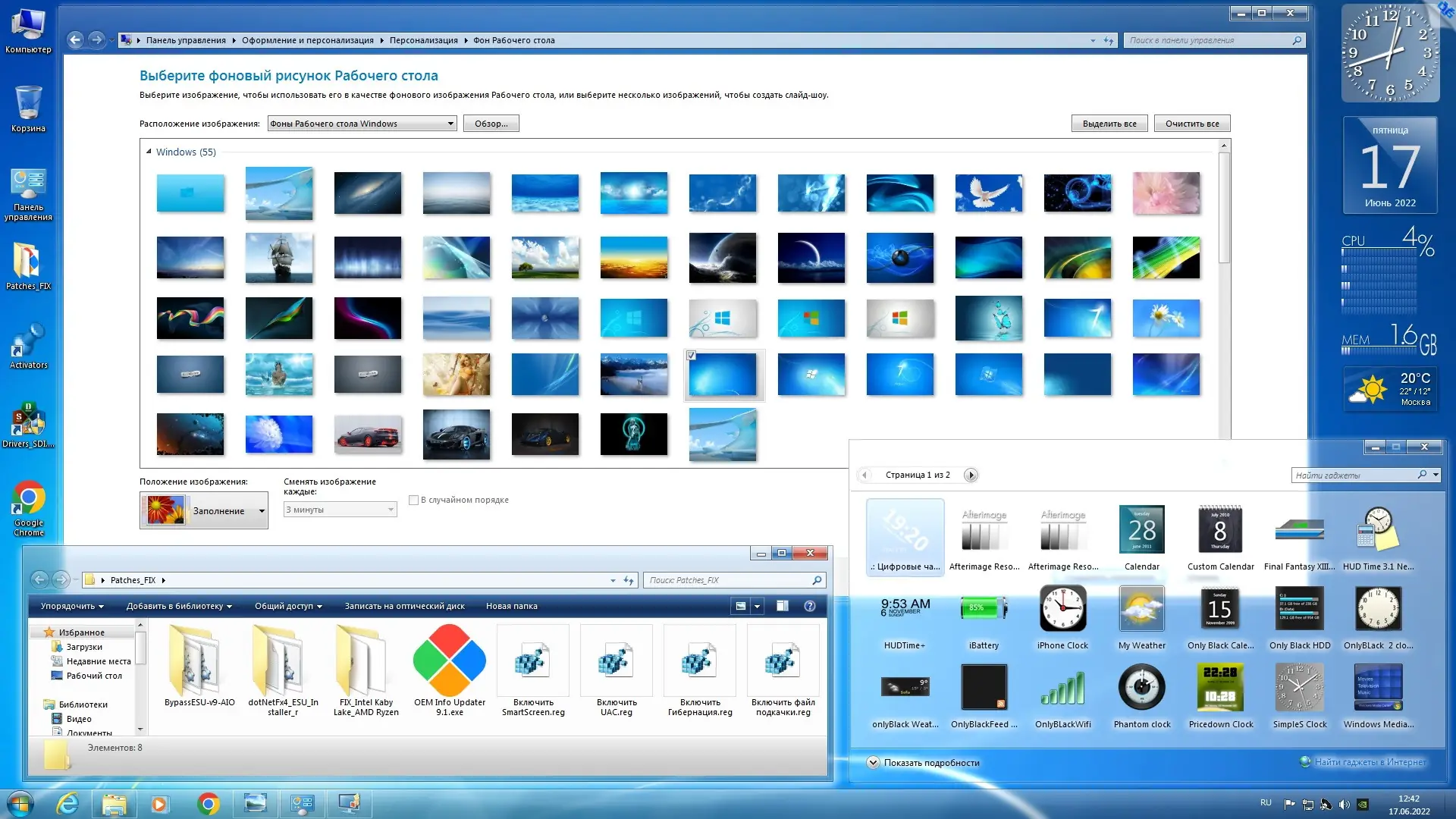Open the Recycle Bin desktop icon
The height and width of the screenshot is (819, 1456).
point(28,104)
